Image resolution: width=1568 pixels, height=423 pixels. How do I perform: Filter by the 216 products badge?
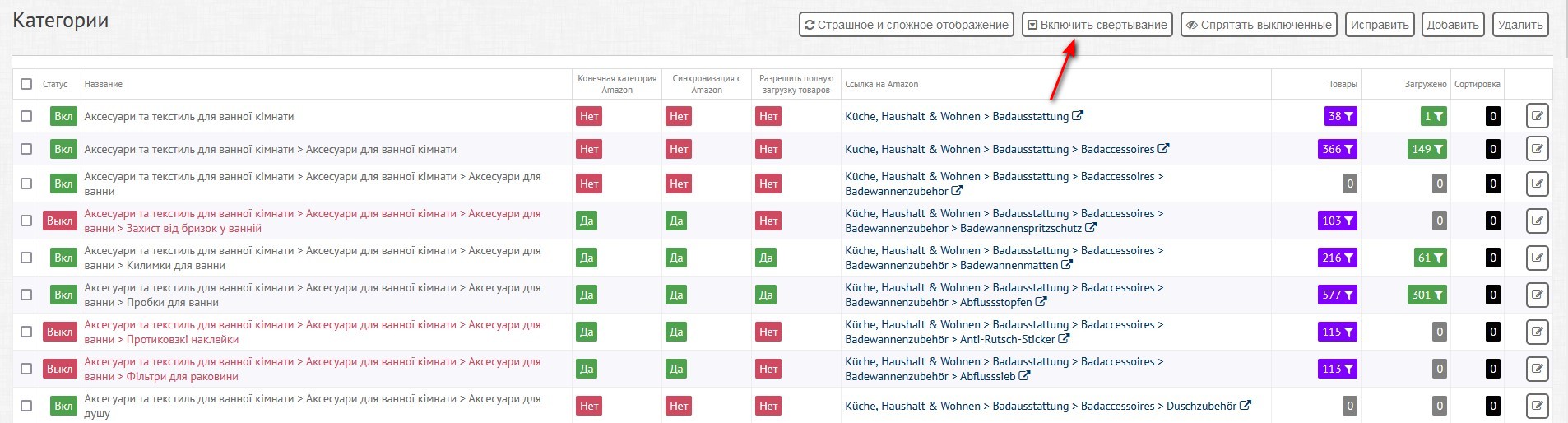(1338, 258)
